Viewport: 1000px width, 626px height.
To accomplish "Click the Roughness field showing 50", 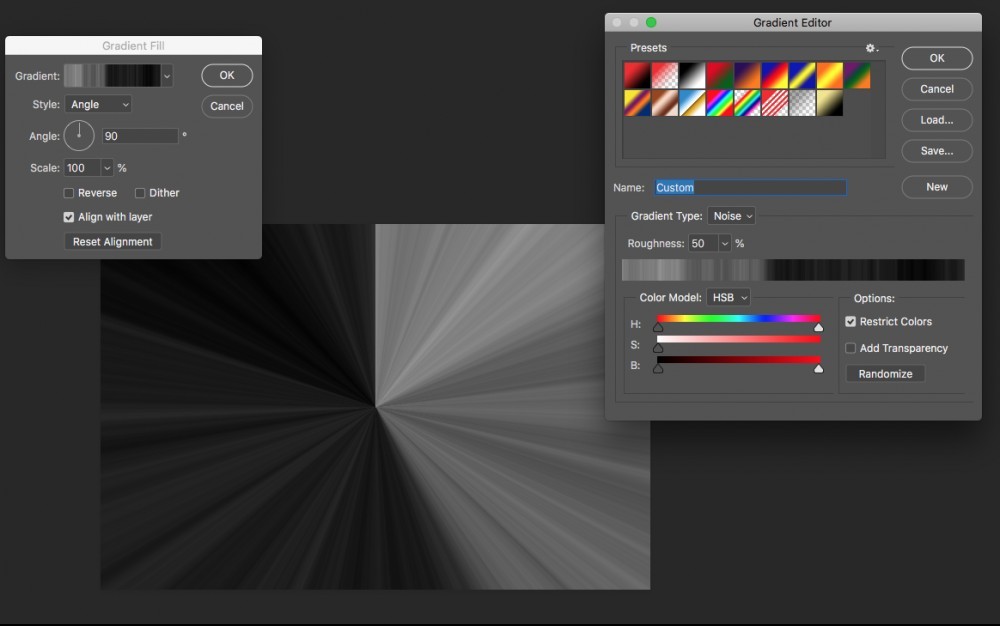I will [703, 244].
